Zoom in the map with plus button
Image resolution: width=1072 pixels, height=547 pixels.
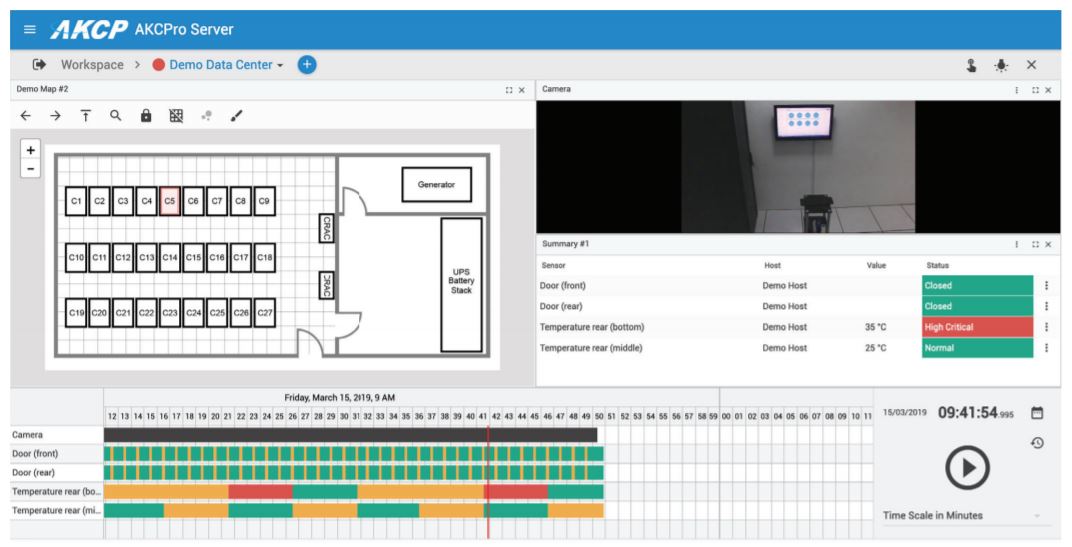(30, 150)
